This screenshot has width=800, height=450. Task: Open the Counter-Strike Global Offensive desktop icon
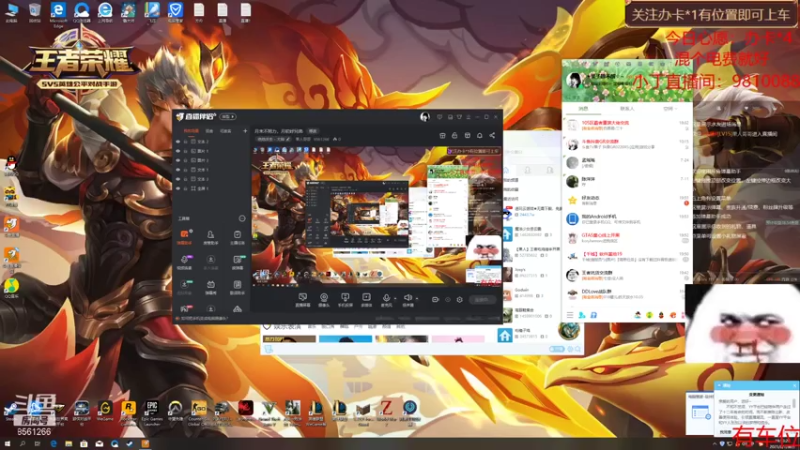pos(198,412)
